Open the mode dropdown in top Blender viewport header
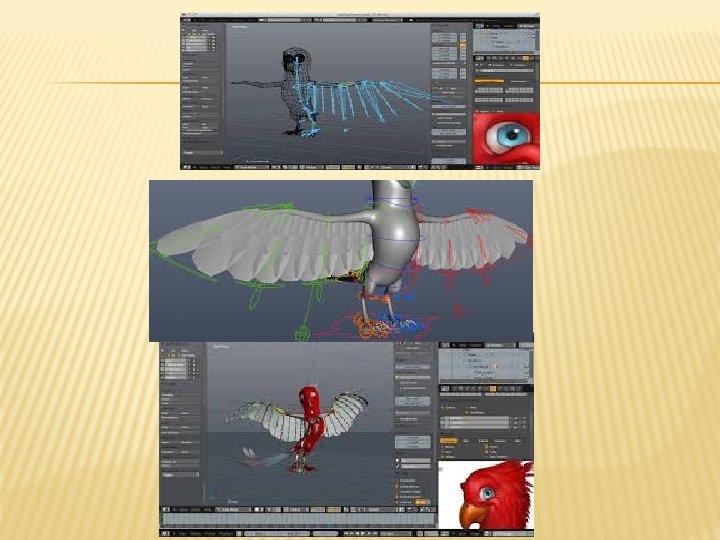Screen dimensions: 720x540 (252, 167)
